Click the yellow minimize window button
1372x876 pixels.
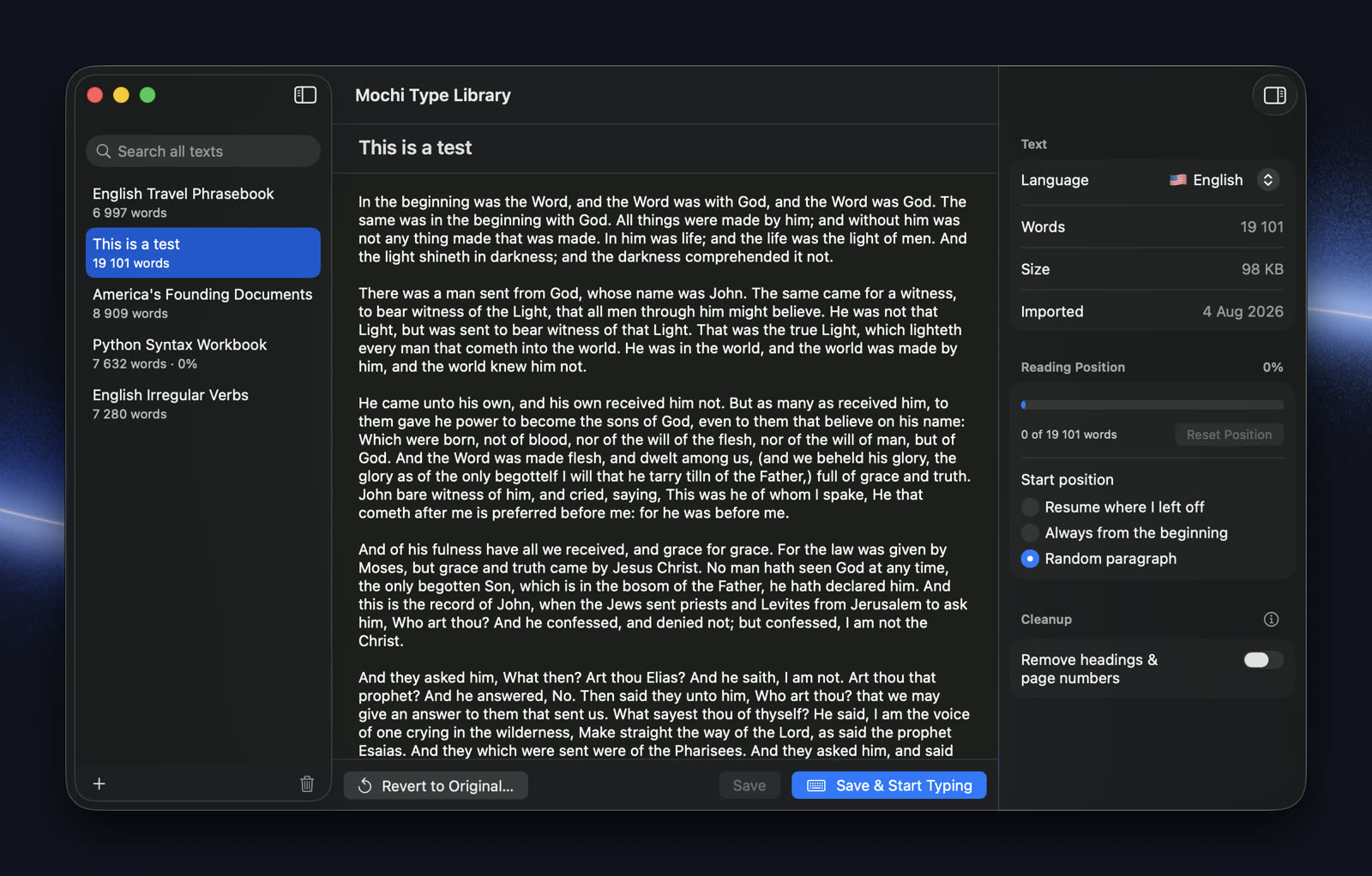coord(122,95)
